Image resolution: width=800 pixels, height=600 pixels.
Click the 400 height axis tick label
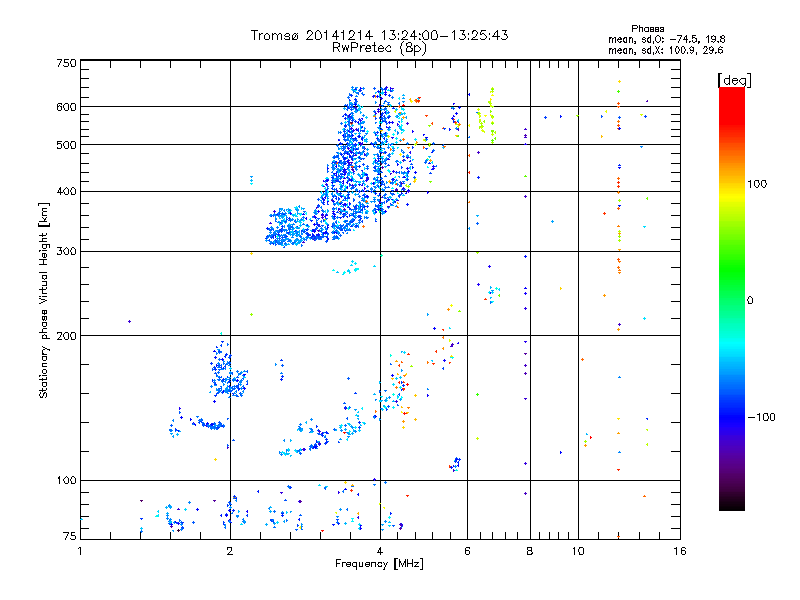[x=66, y=192]
